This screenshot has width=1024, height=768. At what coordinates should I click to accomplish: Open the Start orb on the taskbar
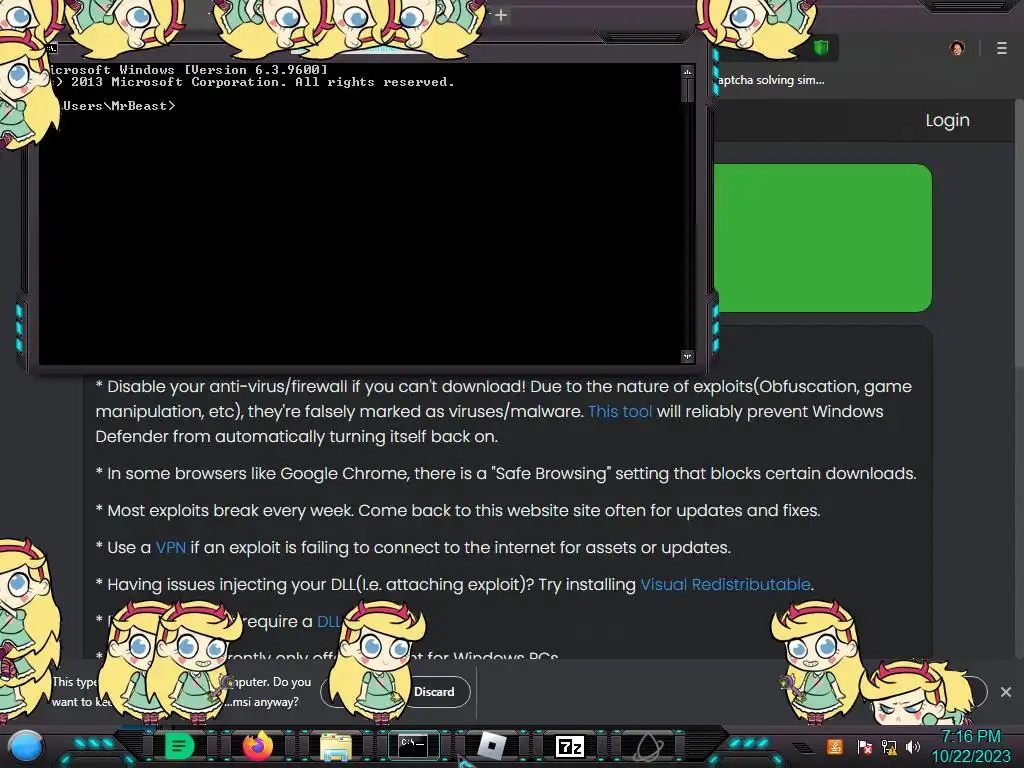(x=25, y=746)
